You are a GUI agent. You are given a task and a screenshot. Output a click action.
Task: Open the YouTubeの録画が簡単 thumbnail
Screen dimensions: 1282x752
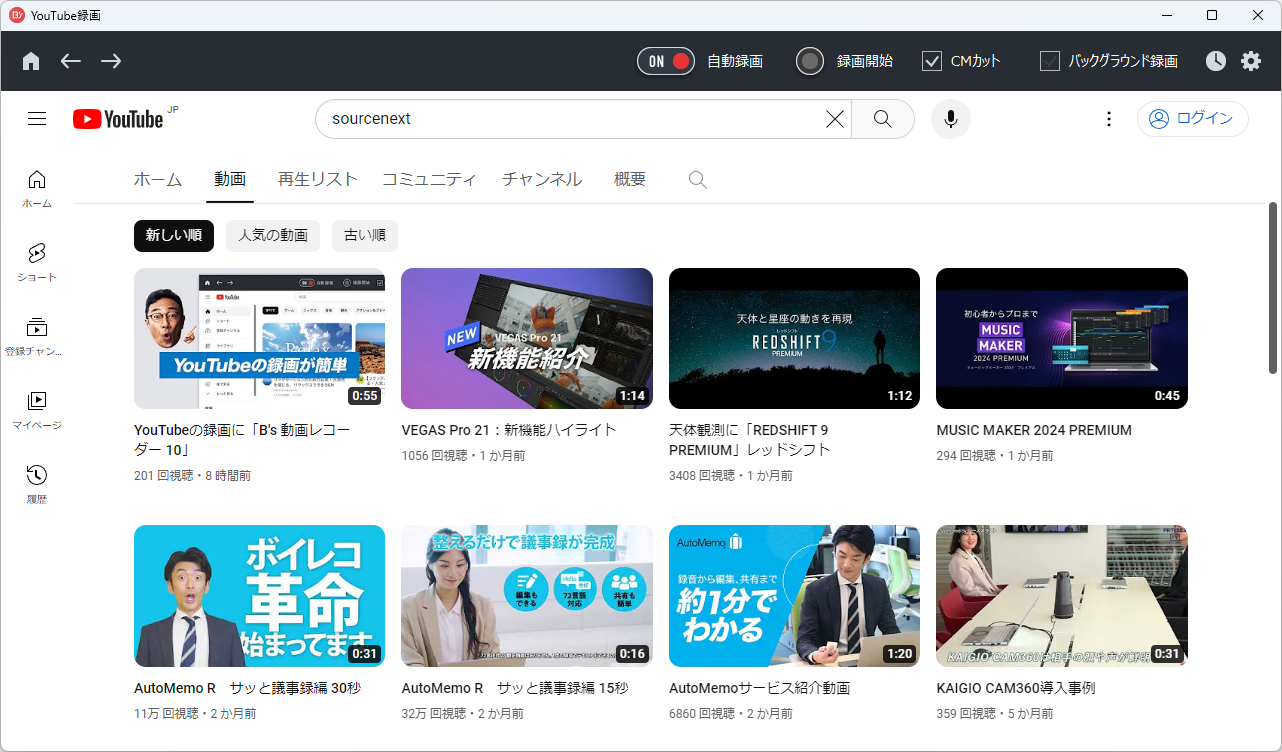(259, 338)
